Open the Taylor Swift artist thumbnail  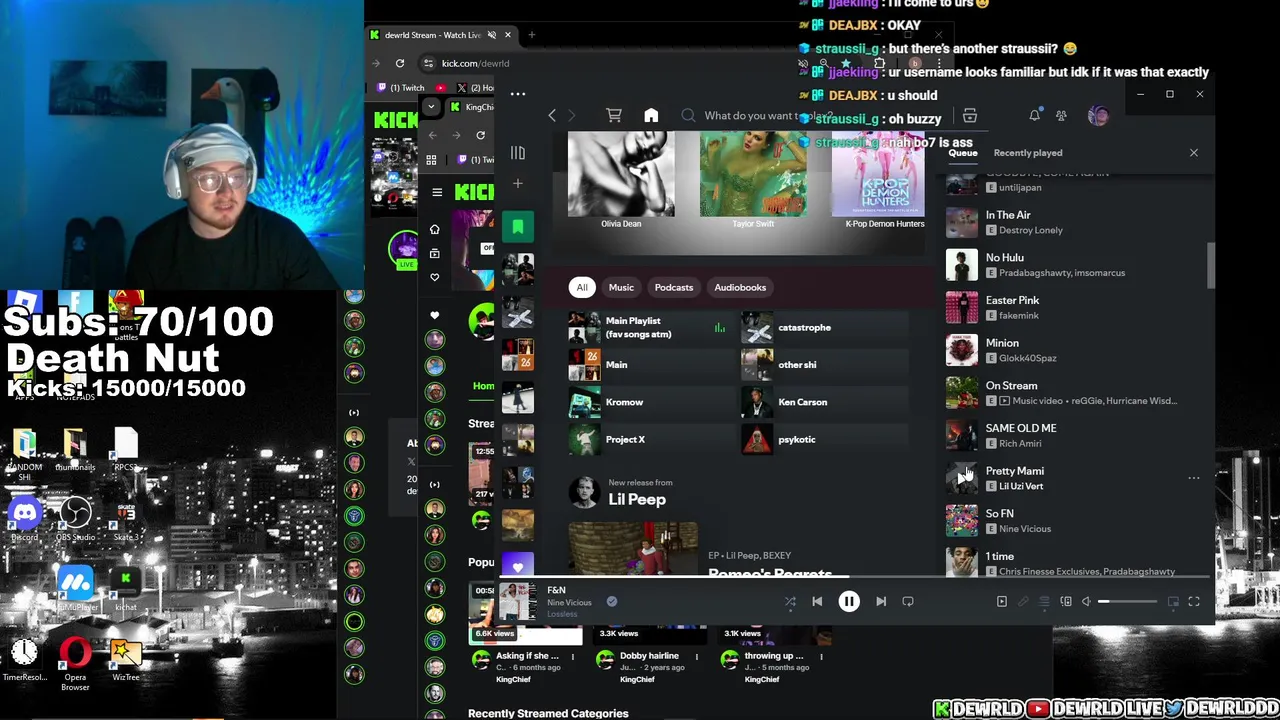click(753, 175)
